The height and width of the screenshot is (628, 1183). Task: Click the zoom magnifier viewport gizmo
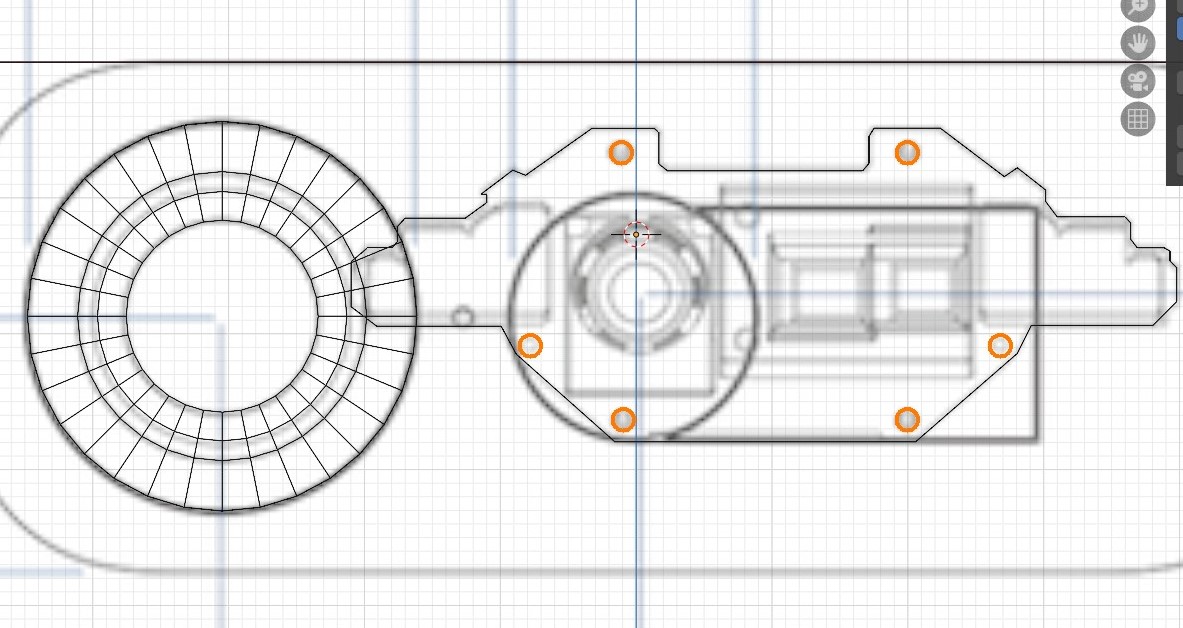(x=1138, y=8)
